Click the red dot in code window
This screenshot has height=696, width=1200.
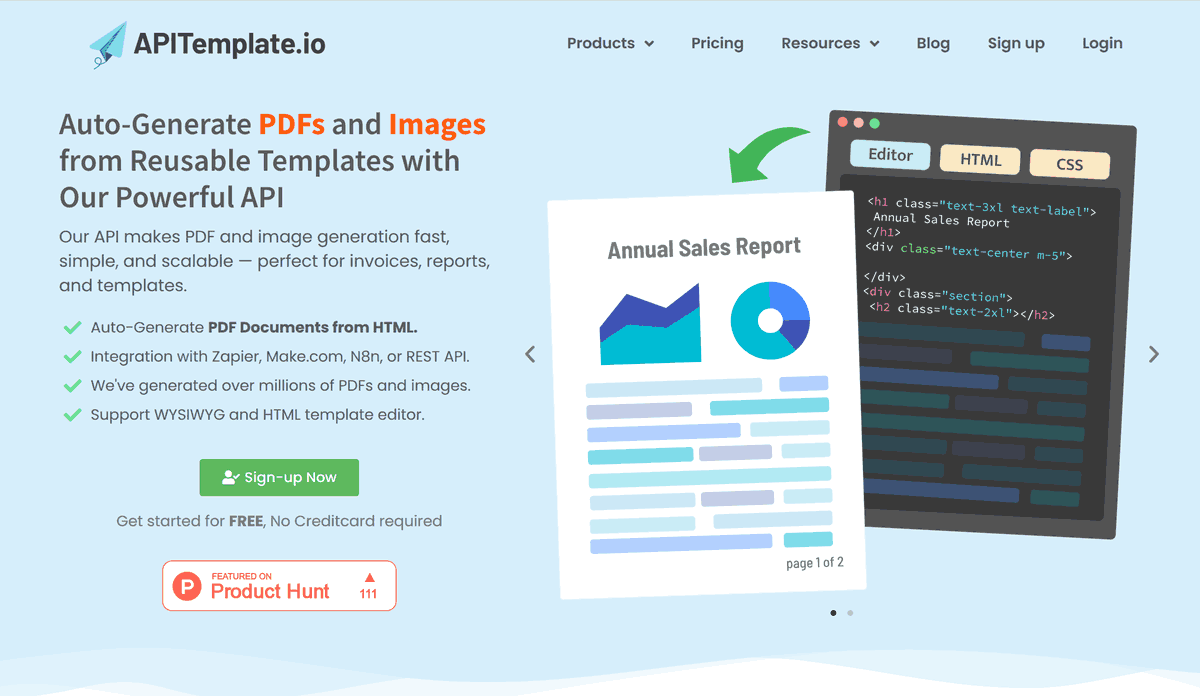(x=842, y=122)
